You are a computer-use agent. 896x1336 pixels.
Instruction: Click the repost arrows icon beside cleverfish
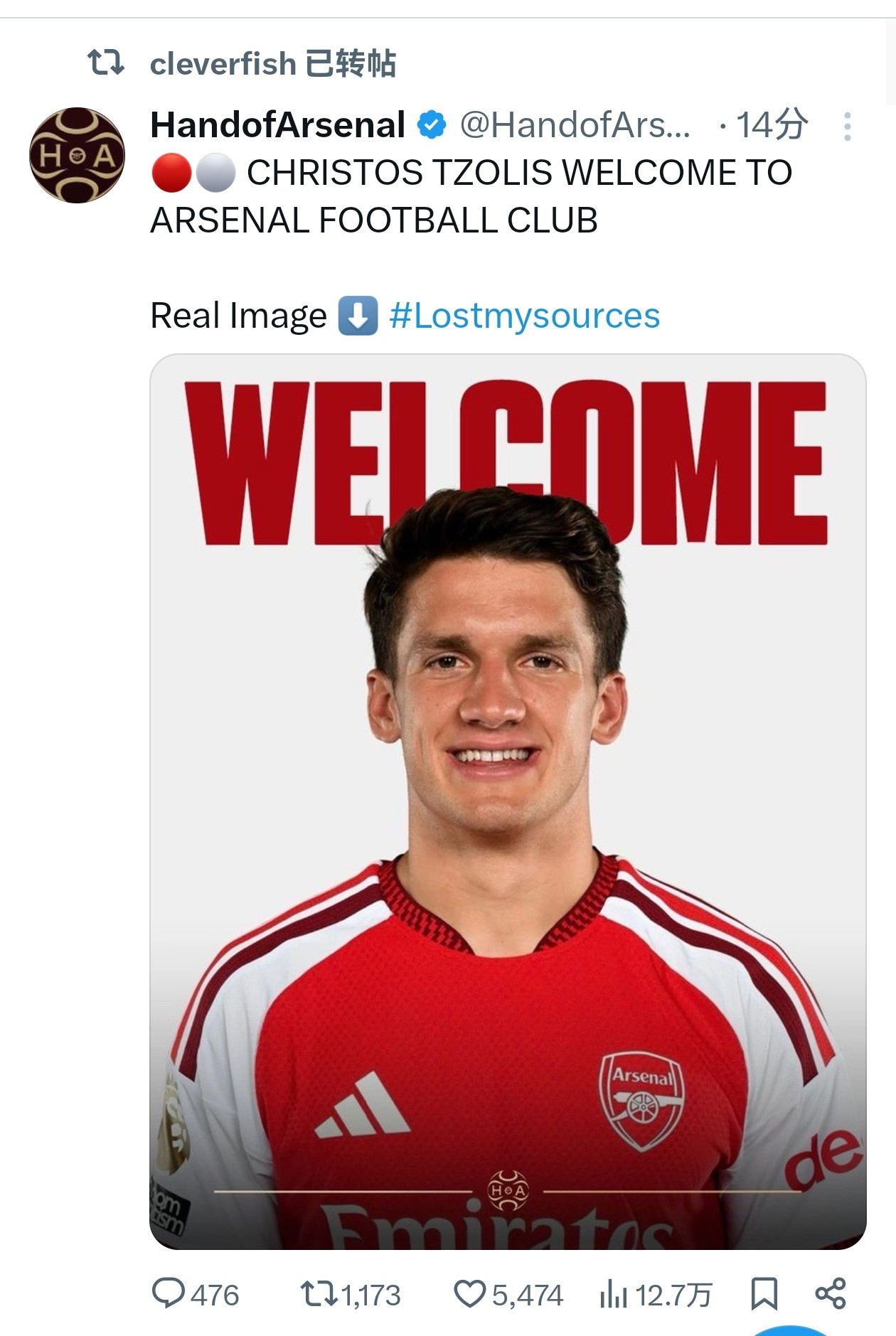coord(106,63)
